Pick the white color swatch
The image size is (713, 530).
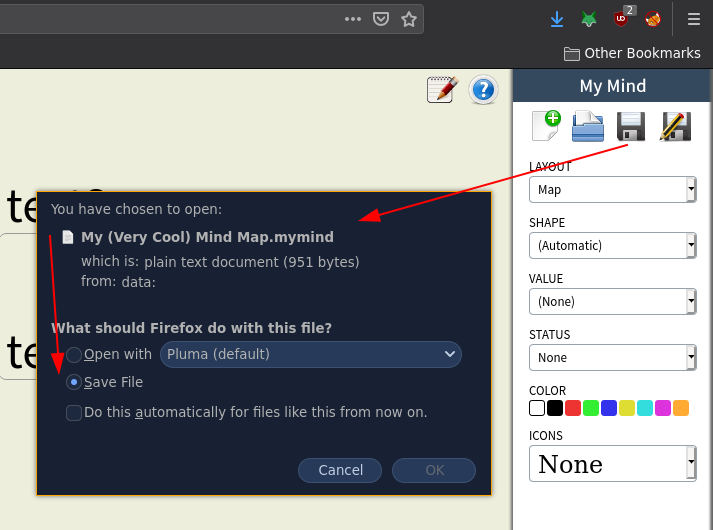pyautogui.click(x=537, y=408)
